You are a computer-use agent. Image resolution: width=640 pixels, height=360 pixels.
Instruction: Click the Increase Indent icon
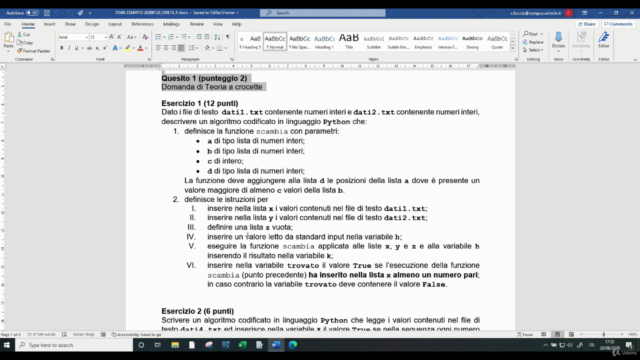pyautogui.click(x=207, y=37)
